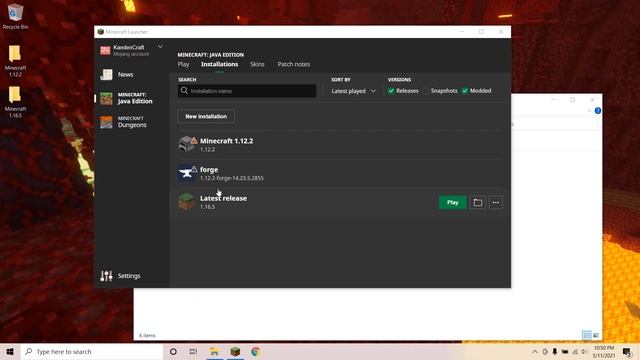Screen dimensions: 640x360
Task: Select the Minecraft 1.12.2 installation name
Action: pyautogui.click(x=227, y=141)
